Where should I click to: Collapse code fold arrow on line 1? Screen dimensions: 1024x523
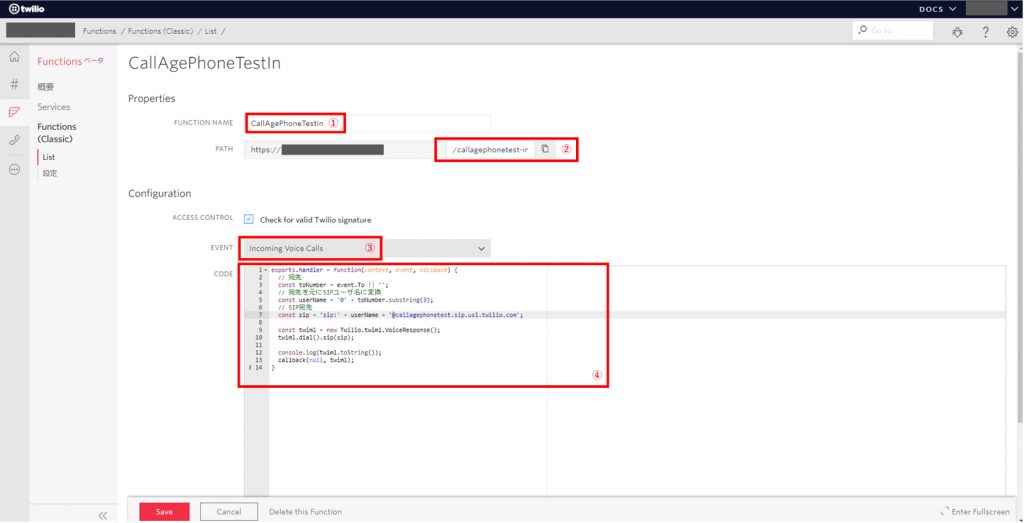tap(265, 270)
